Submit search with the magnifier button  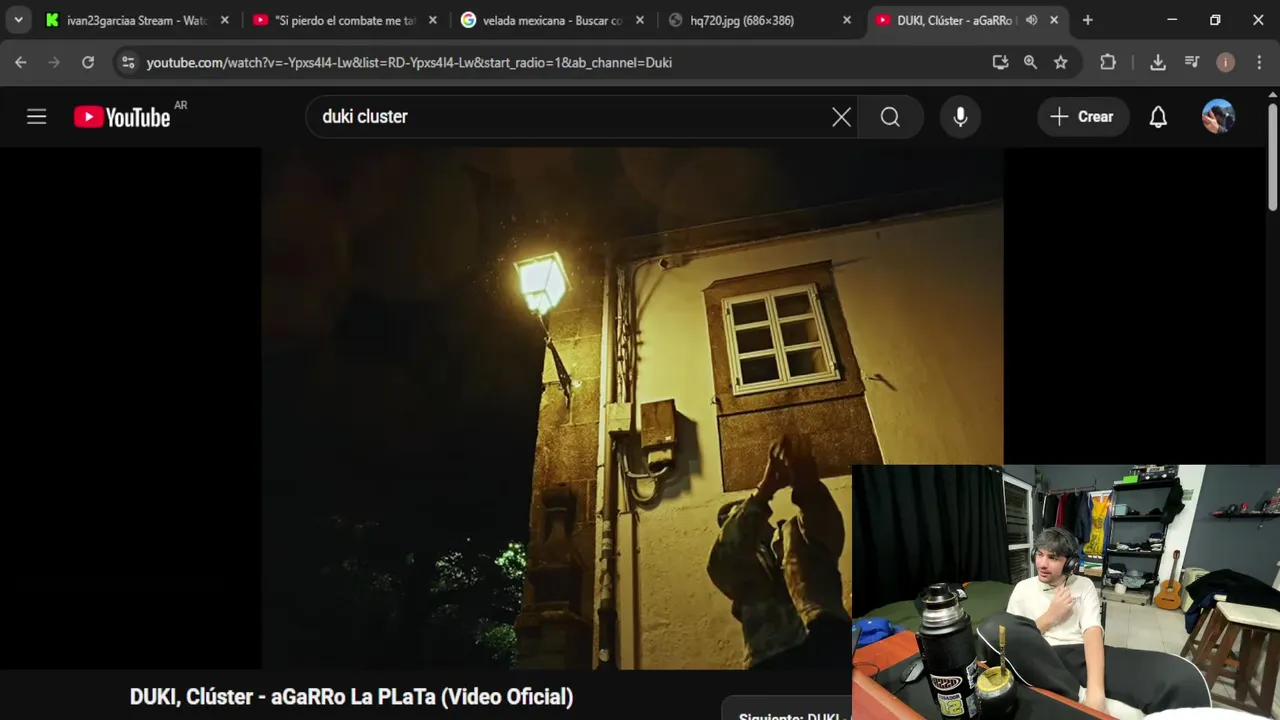(x=890, y=117)
